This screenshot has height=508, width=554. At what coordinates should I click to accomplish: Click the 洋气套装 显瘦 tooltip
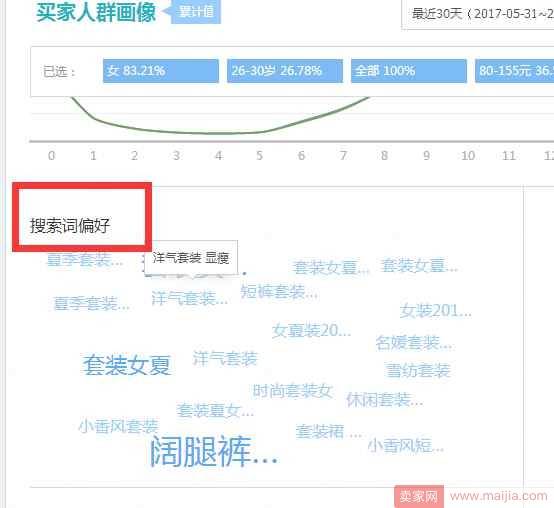click(191, 258)
